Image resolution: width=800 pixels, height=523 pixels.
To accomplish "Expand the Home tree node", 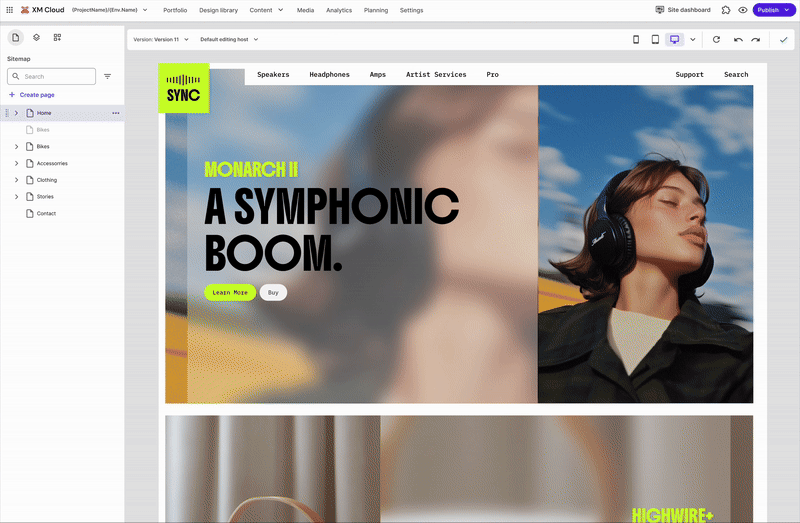I will pyautogui.click(x=16, y=113).
